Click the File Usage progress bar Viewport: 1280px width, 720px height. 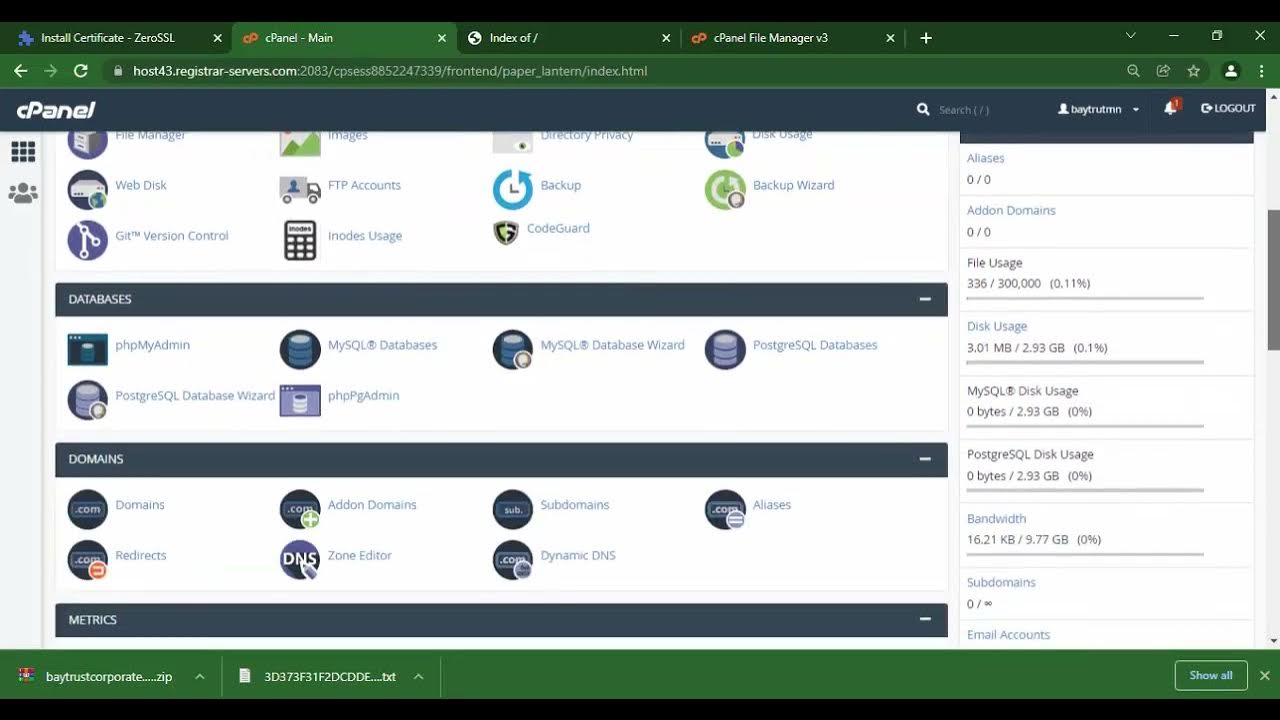point(1085,298)
